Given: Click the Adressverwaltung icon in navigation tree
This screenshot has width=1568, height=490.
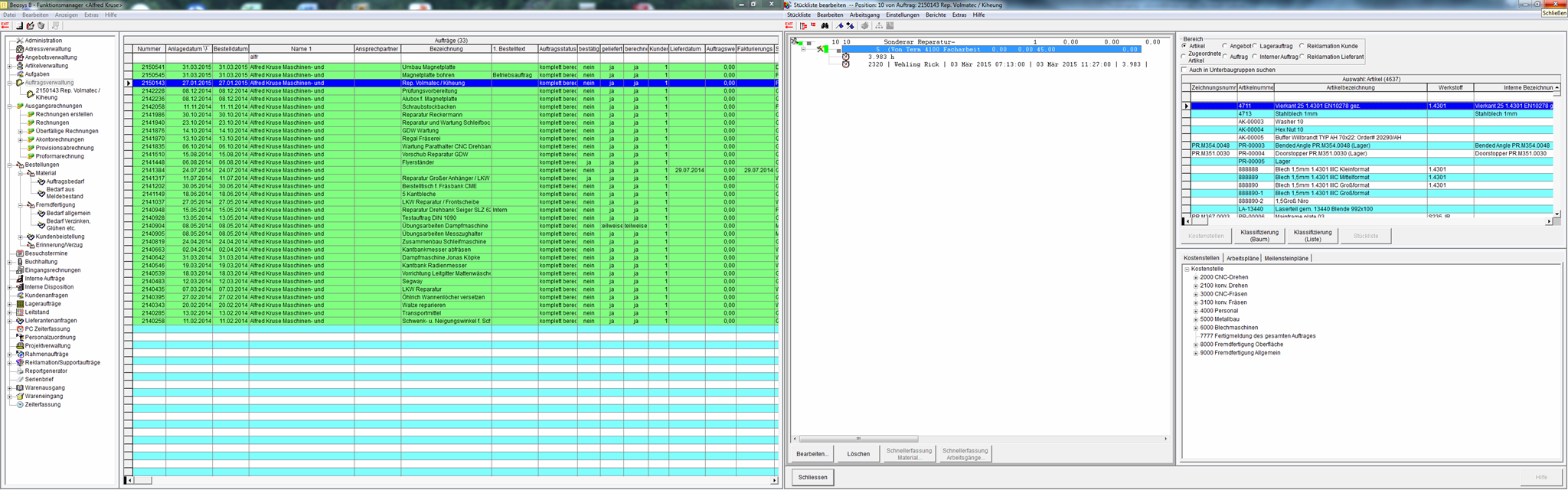Looking at the screenshot, I should (19, 49).
